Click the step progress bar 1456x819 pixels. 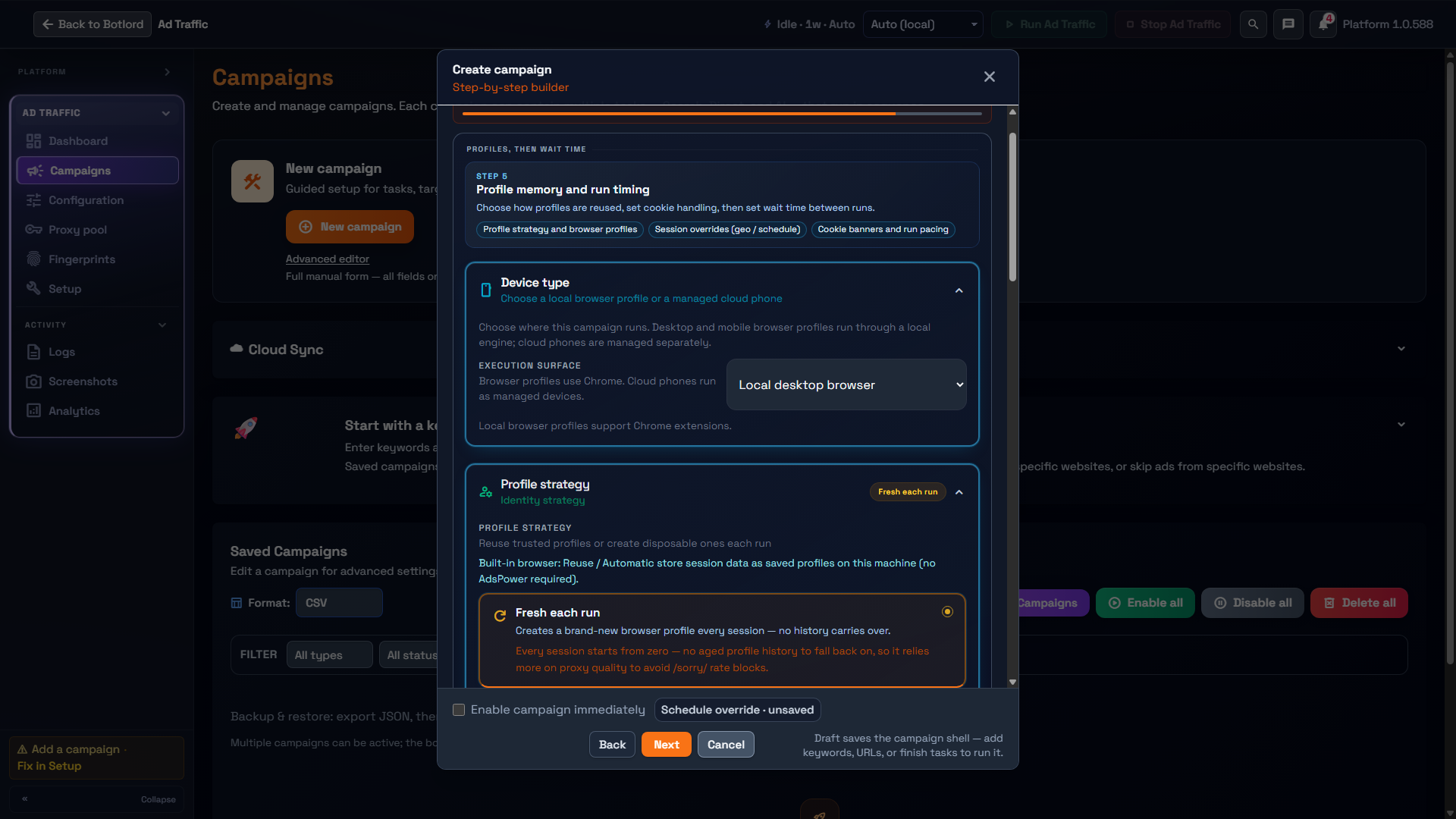[x=722, y=114]
